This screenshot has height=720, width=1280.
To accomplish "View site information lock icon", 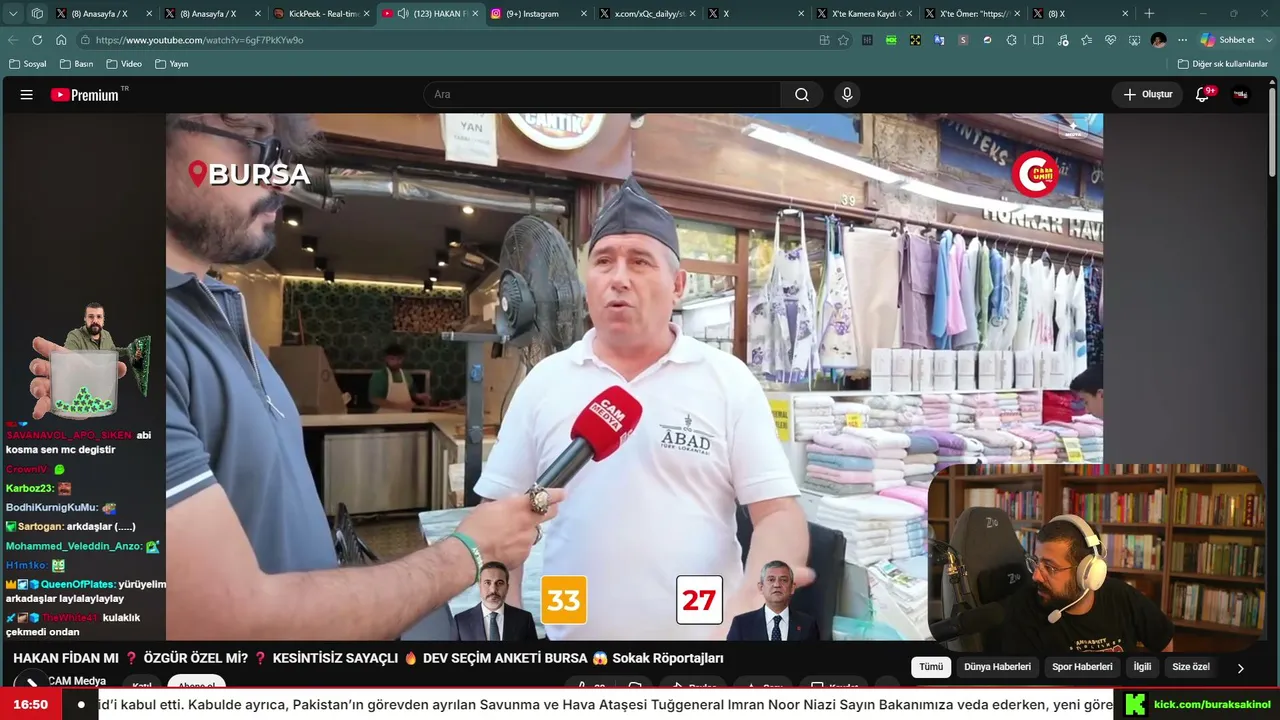I will (x=86, y=40).
